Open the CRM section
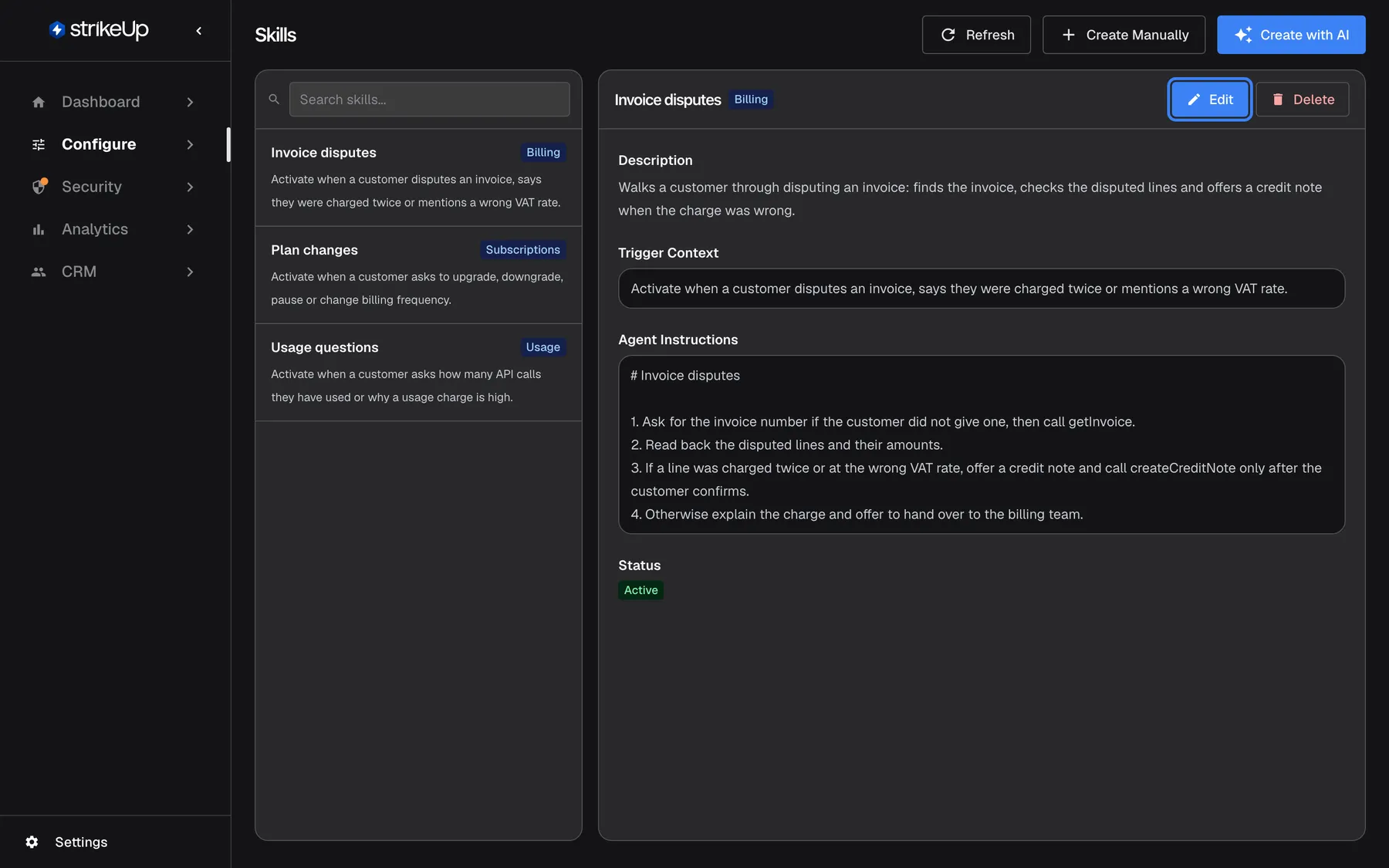 coord(114,272)
